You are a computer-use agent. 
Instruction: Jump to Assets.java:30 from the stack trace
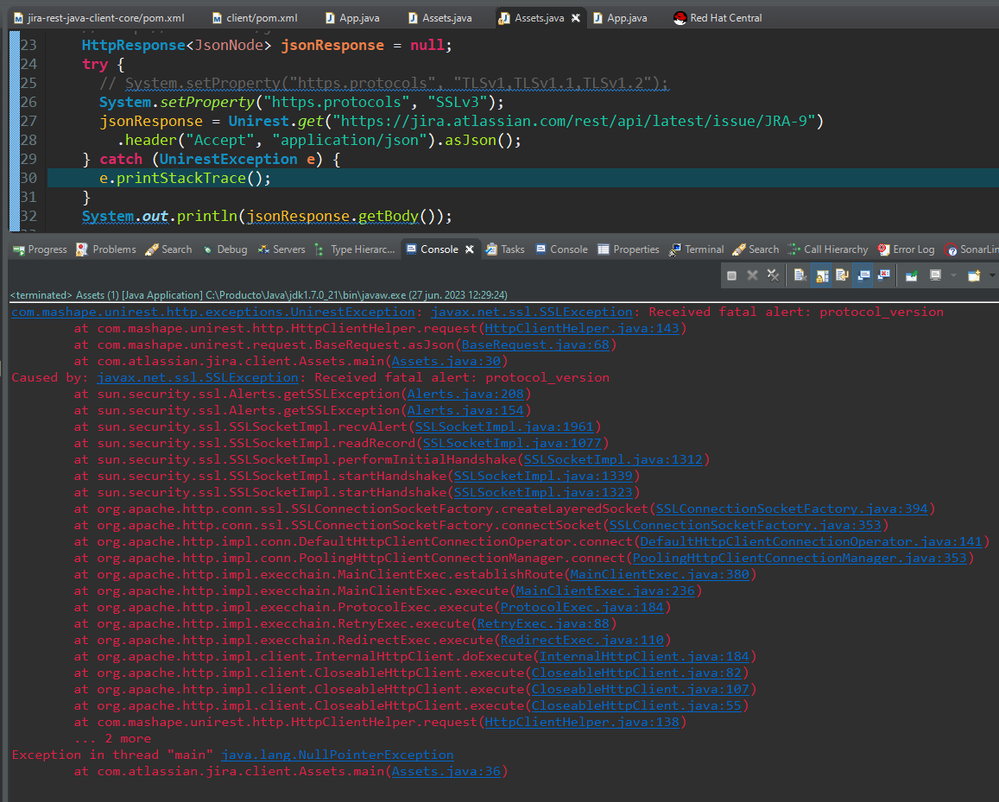point(446,361)
